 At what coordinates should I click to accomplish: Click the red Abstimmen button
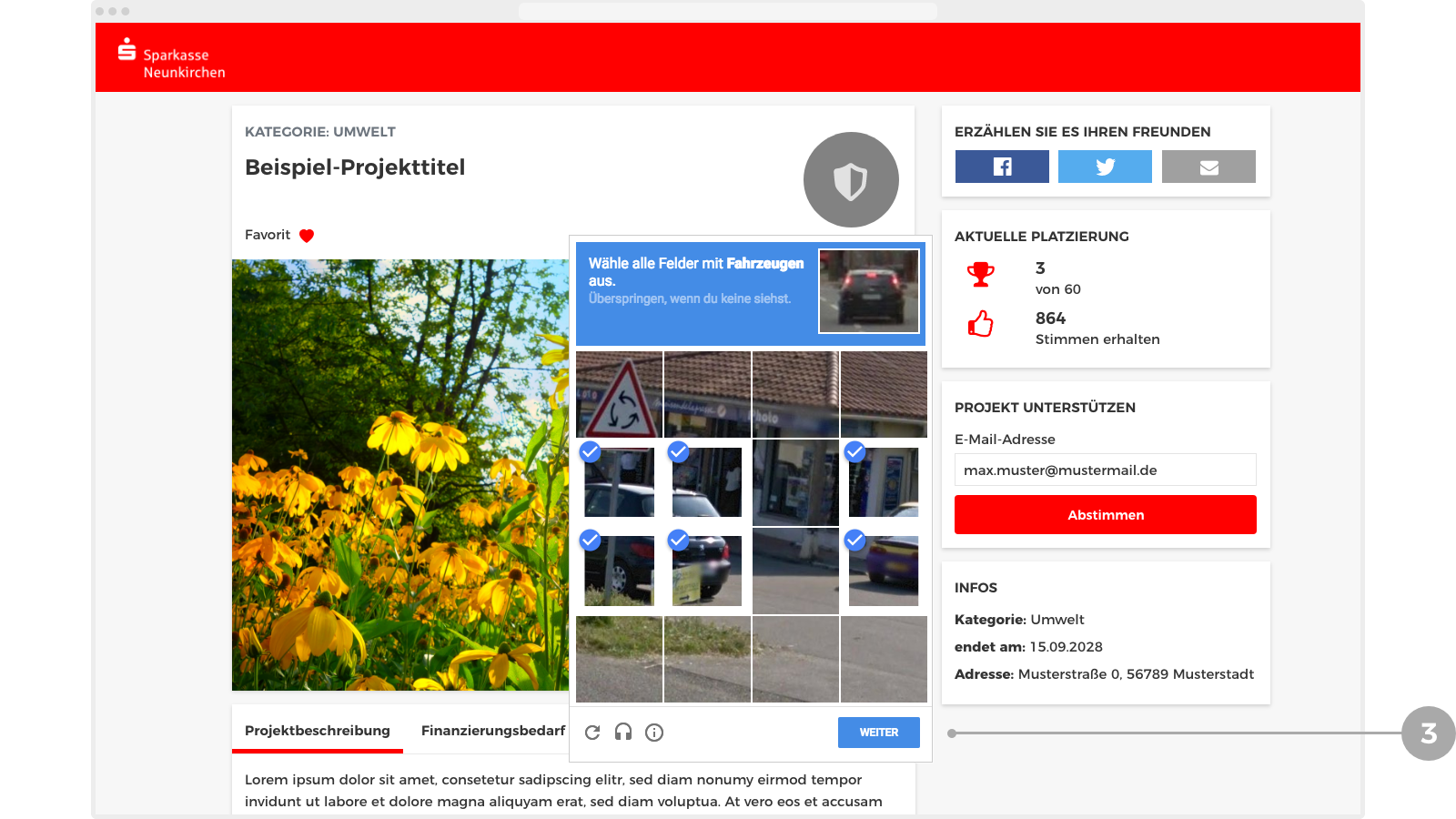click(1106, 515)
